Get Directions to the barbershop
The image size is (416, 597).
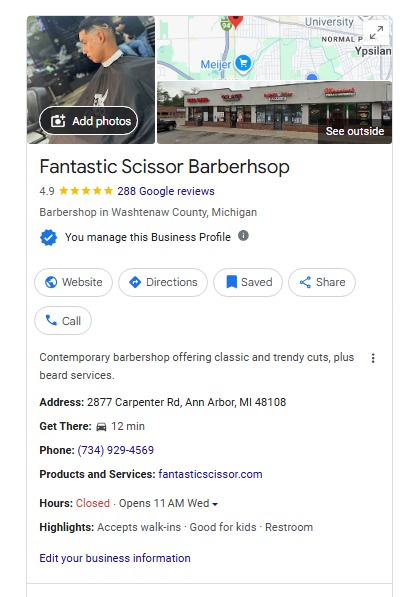point(163,282)
